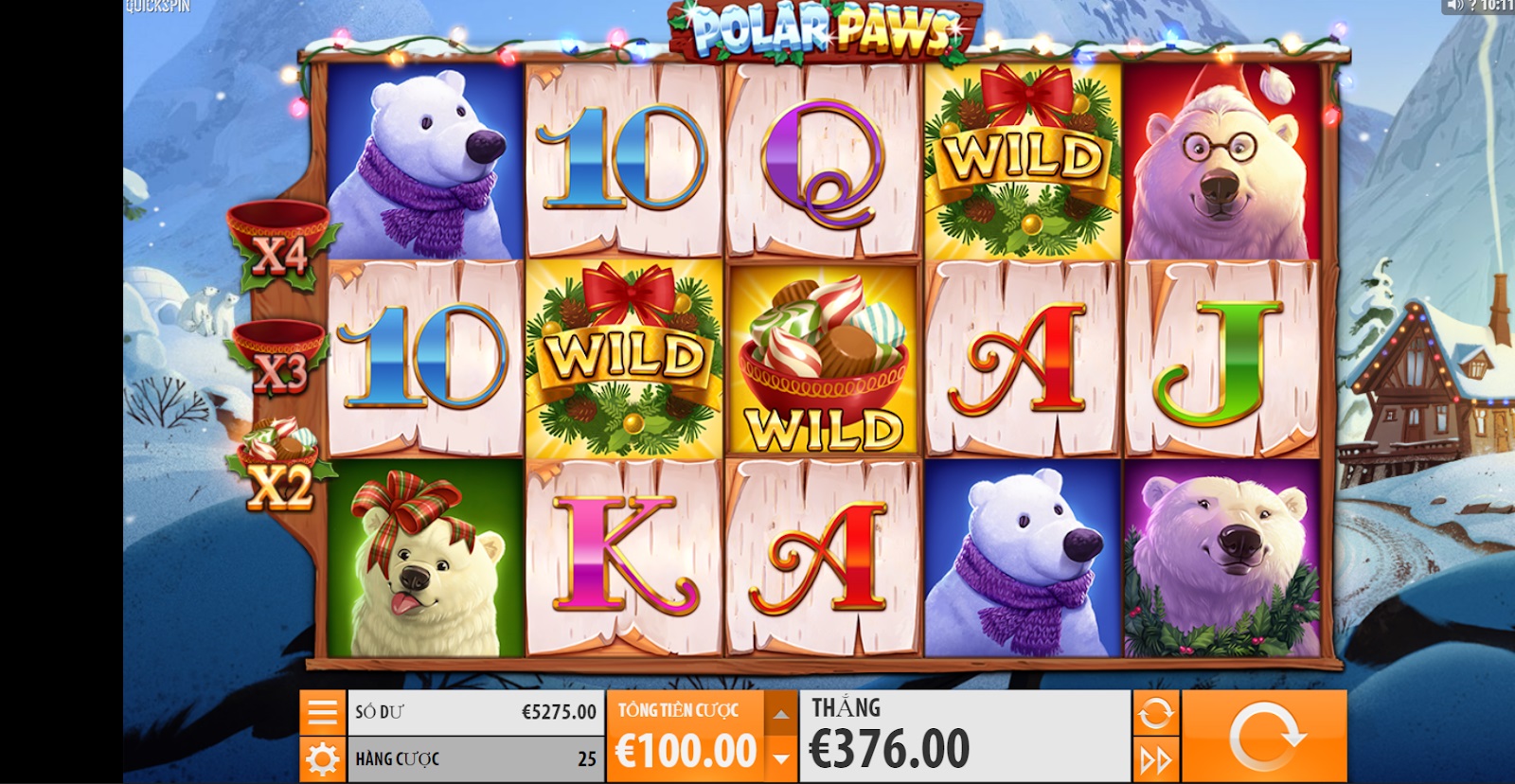
Task: Click the X2 candy bowl multiplier
Action: (278, 466)
